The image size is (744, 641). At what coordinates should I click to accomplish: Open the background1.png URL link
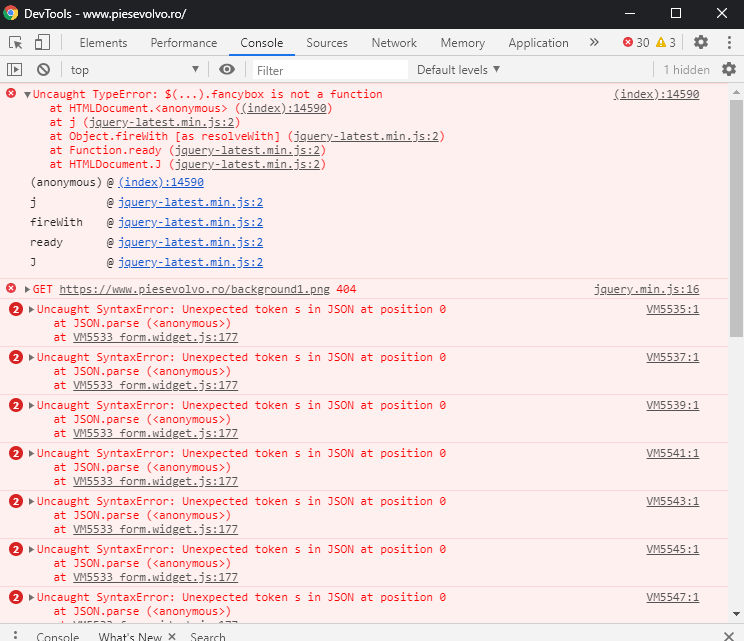click(195, 289)
